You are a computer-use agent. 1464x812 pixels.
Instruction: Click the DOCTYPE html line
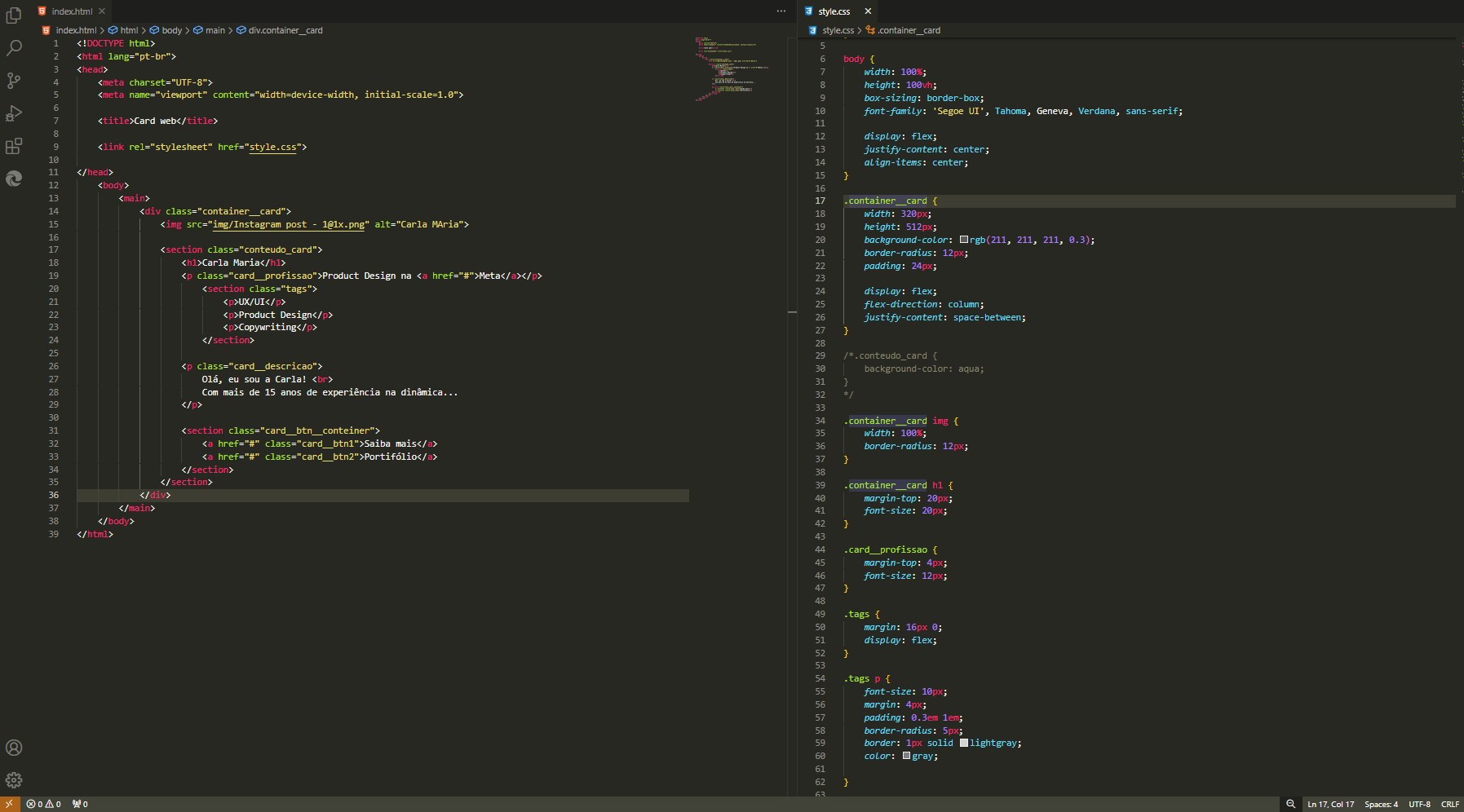[116, 43]
